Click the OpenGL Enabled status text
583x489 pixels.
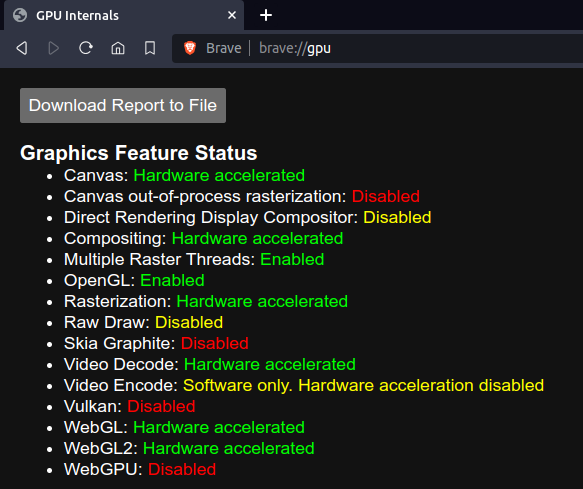point(172,280)
